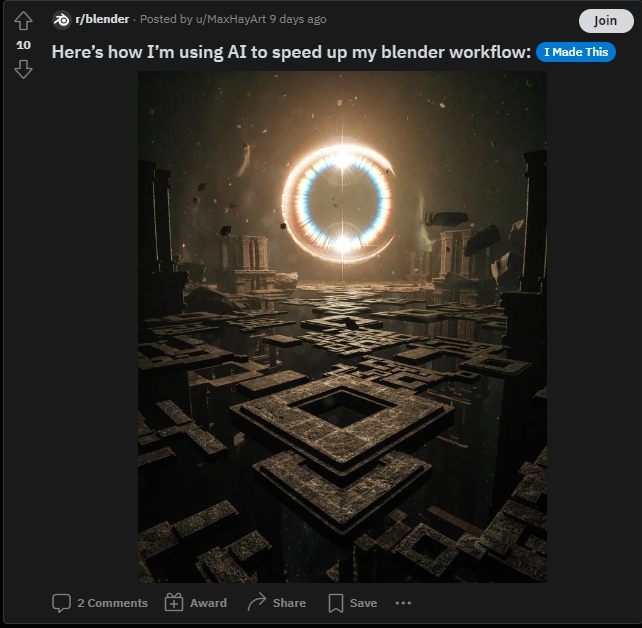Click the 'Share' text label
642x628 pixels.
click(289, 603)
